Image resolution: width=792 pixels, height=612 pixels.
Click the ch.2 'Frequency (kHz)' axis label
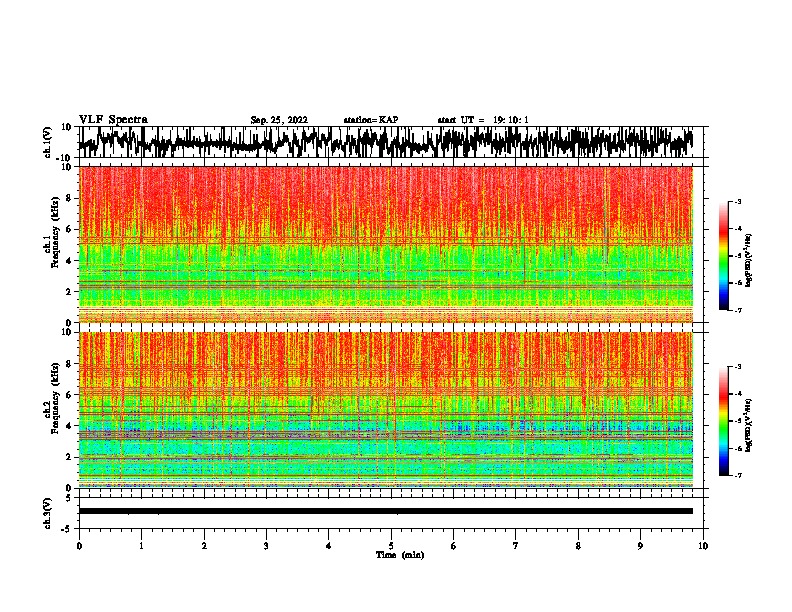[55, 398]
